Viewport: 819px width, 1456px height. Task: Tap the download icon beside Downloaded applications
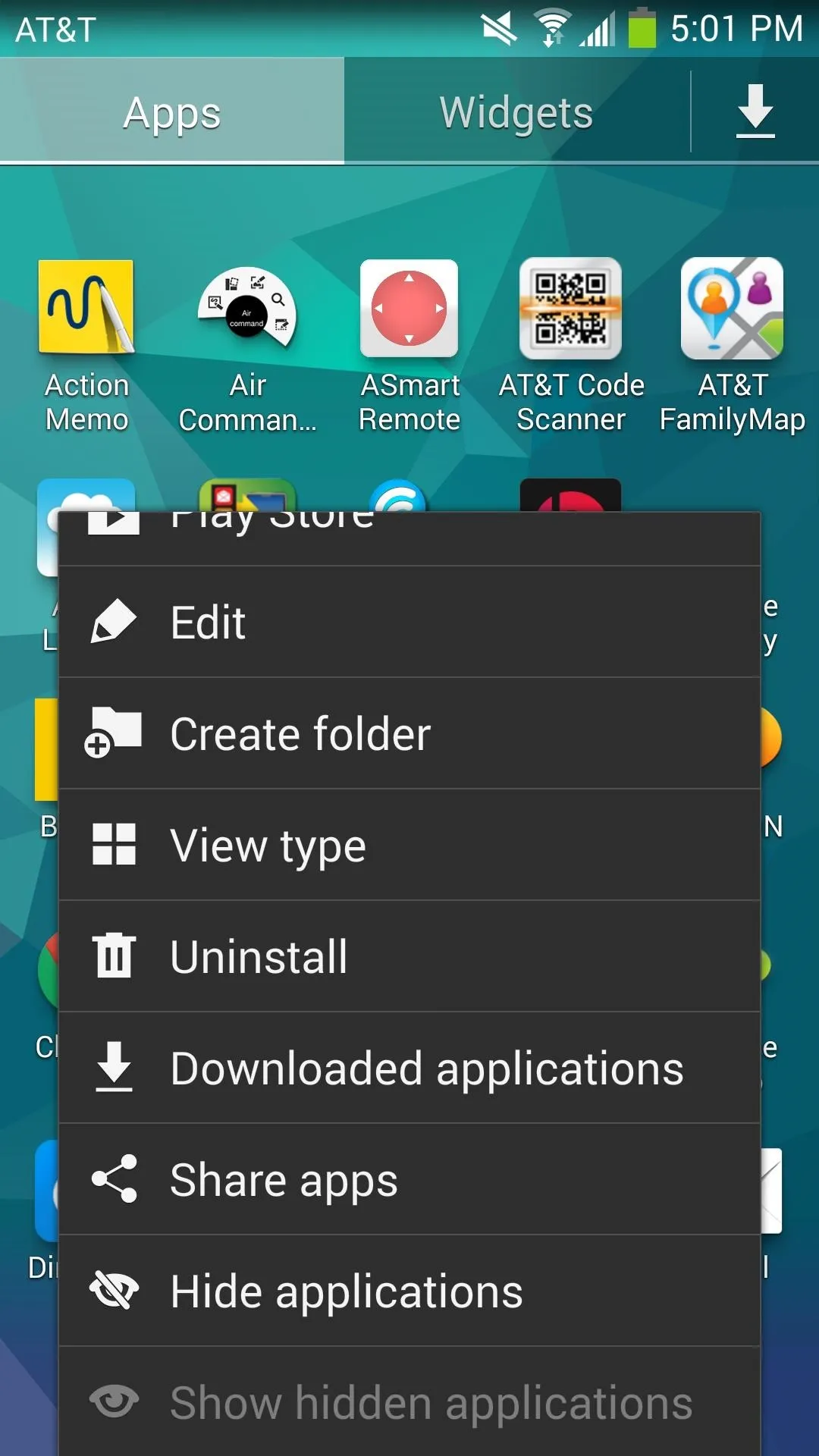(x=114, y=1067)
